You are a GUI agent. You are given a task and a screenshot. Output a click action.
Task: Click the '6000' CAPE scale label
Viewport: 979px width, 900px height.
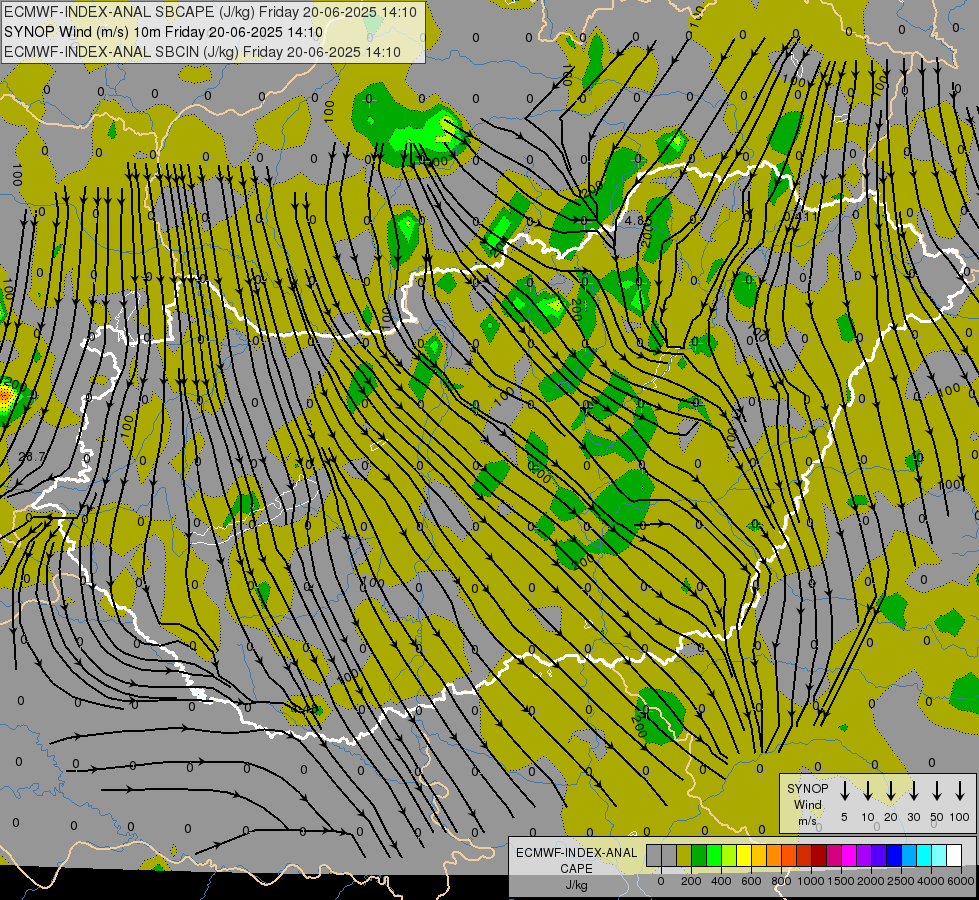(961, 881)
